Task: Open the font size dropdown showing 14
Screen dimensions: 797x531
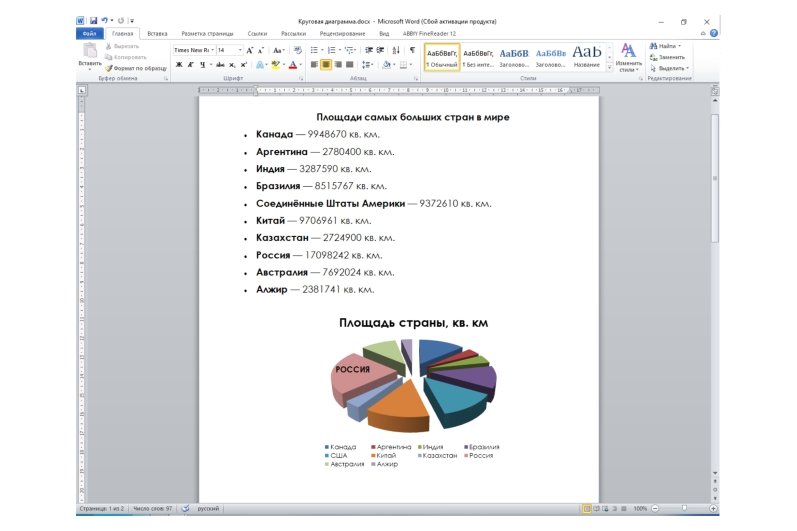Action: (240, 50)
